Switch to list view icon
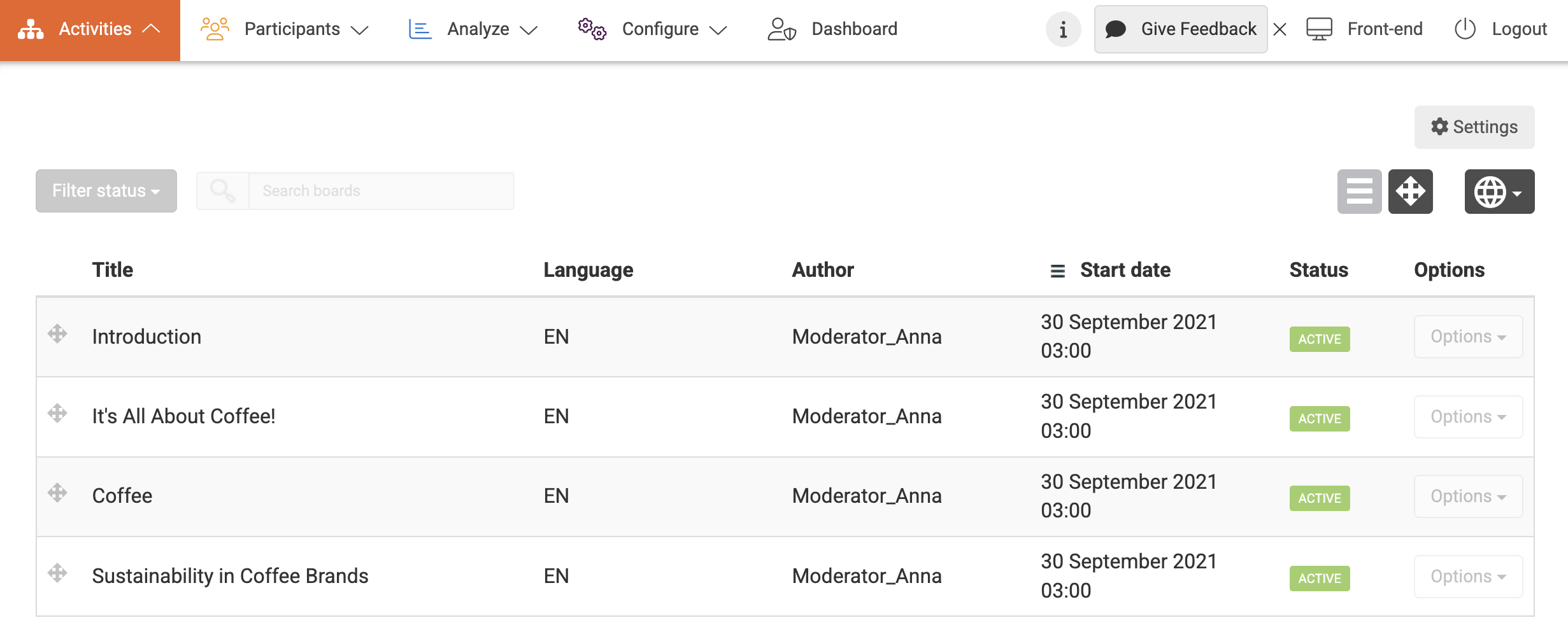The height and width of the screenshot is (639, 1568). [1359, 192]
